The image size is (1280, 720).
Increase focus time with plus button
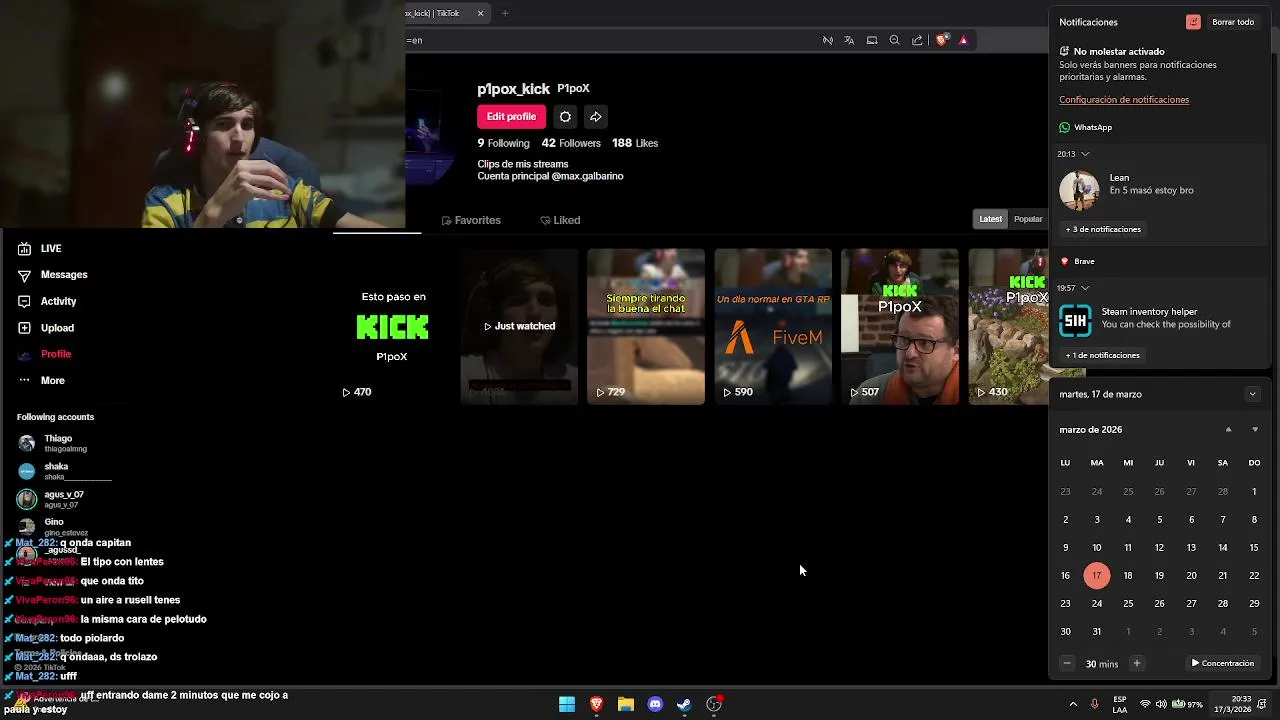[1136, 663]
